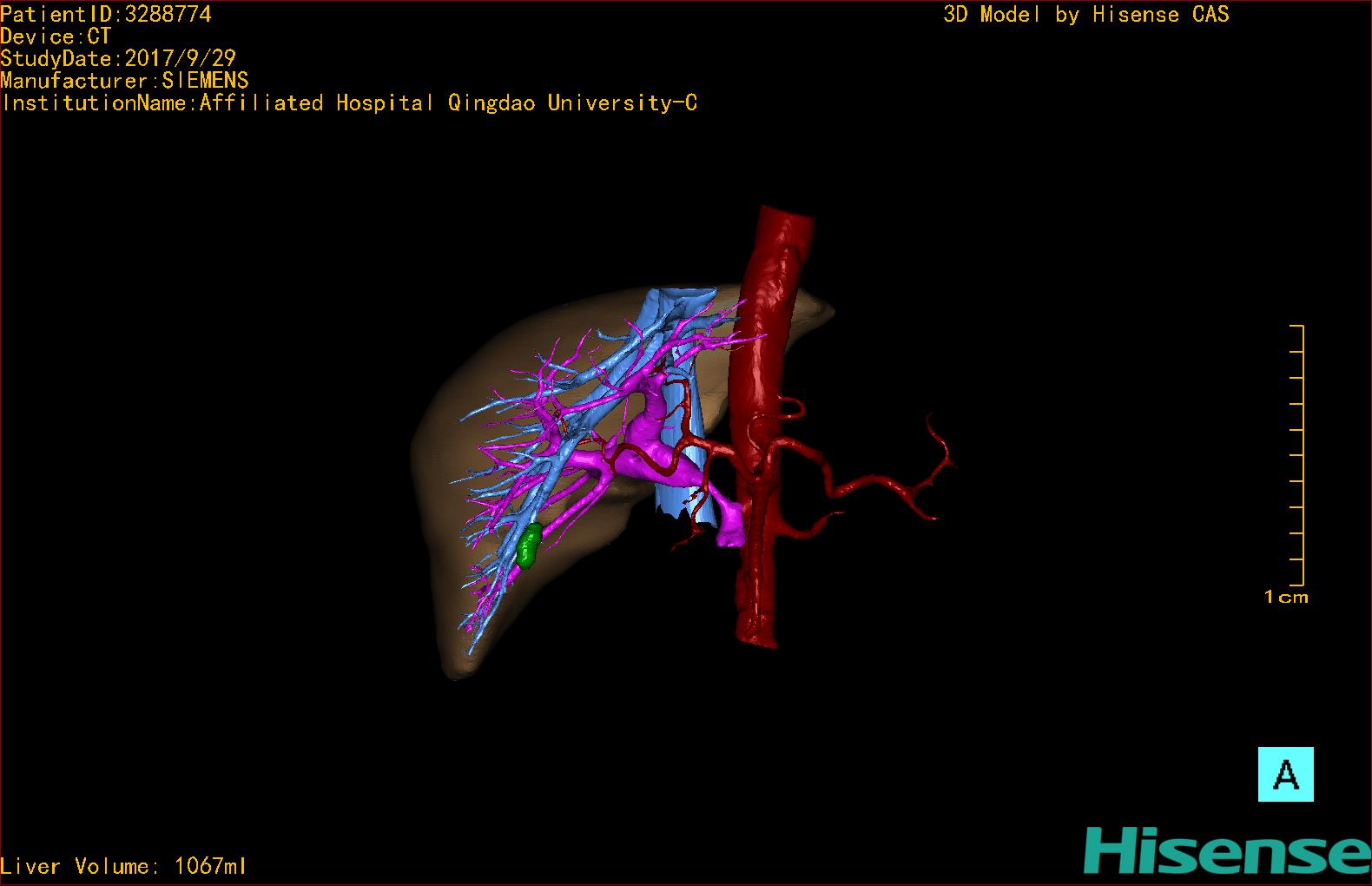This screenshot has height=886, width=1372.
Task: Select the green tumor lesion
Action: [528, 545]
